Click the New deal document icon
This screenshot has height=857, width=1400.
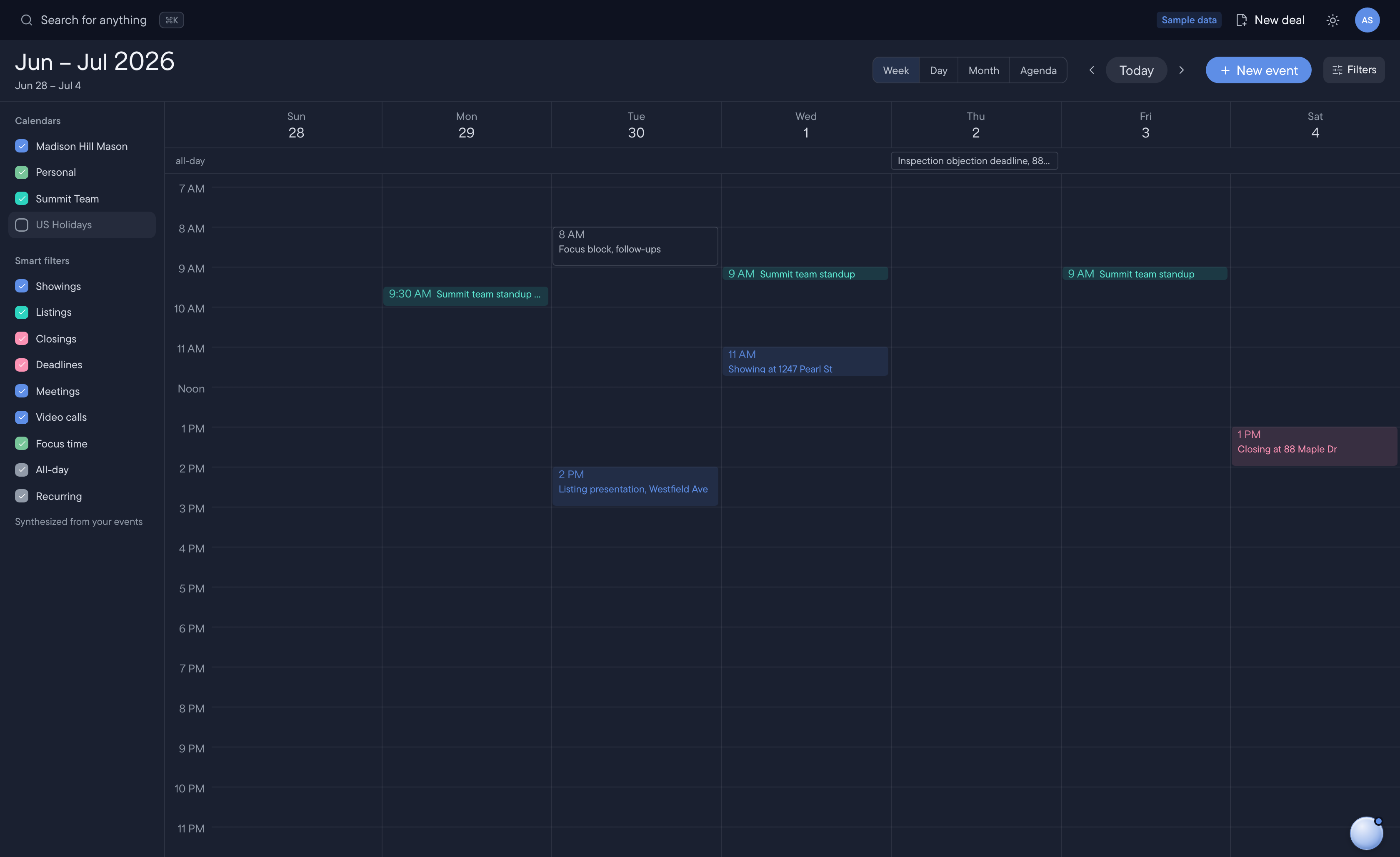[1242, 20]
